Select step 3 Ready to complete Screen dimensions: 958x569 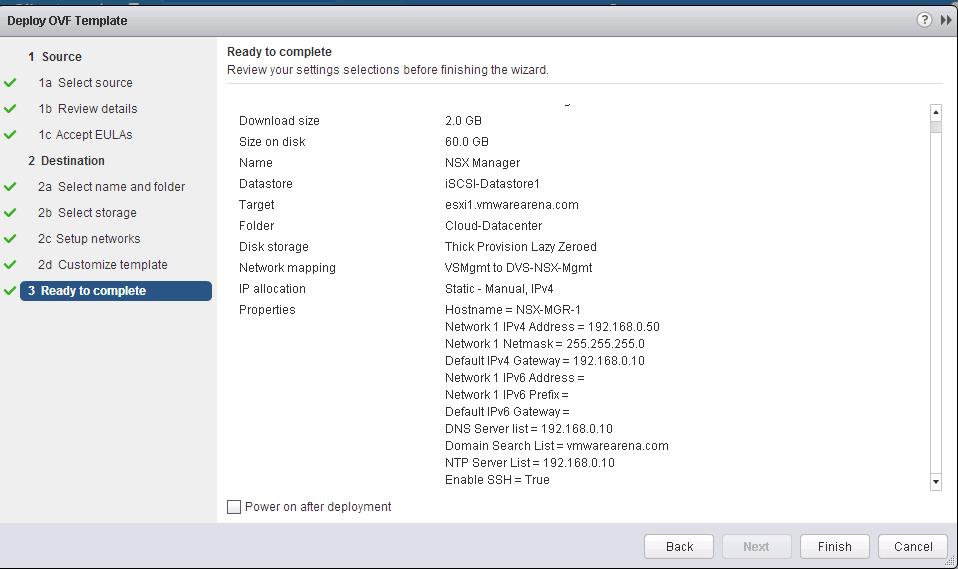click(x=115, y=291)
